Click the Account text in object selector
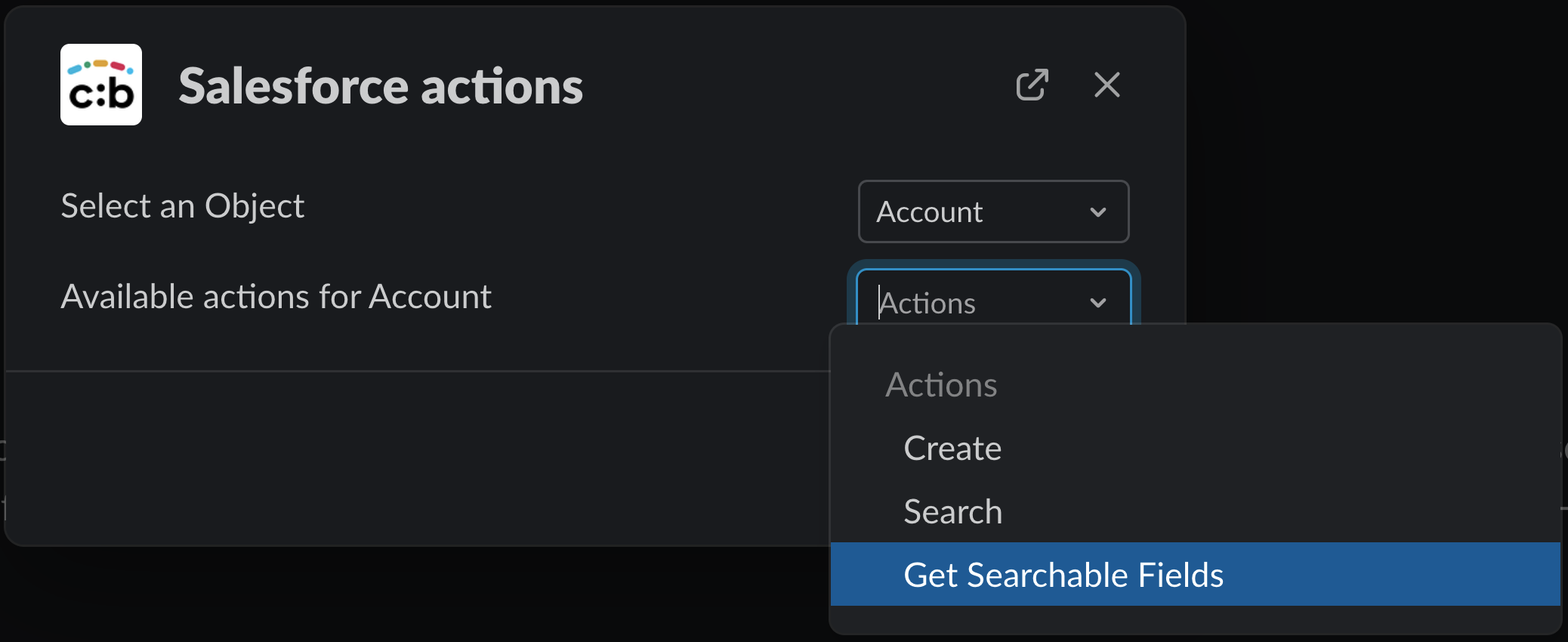Image resolution: width=1568 pixels, height=642 pixels. [x=929, y=212]
